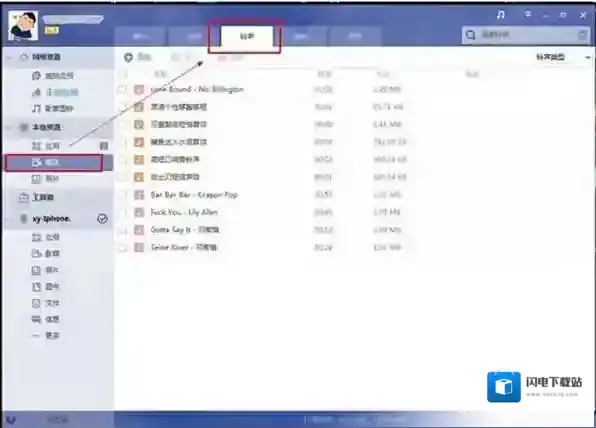This screenshot has height=428, width=596.
Task: Check the box for the Lily Allen song
Action: click(123, 212)
